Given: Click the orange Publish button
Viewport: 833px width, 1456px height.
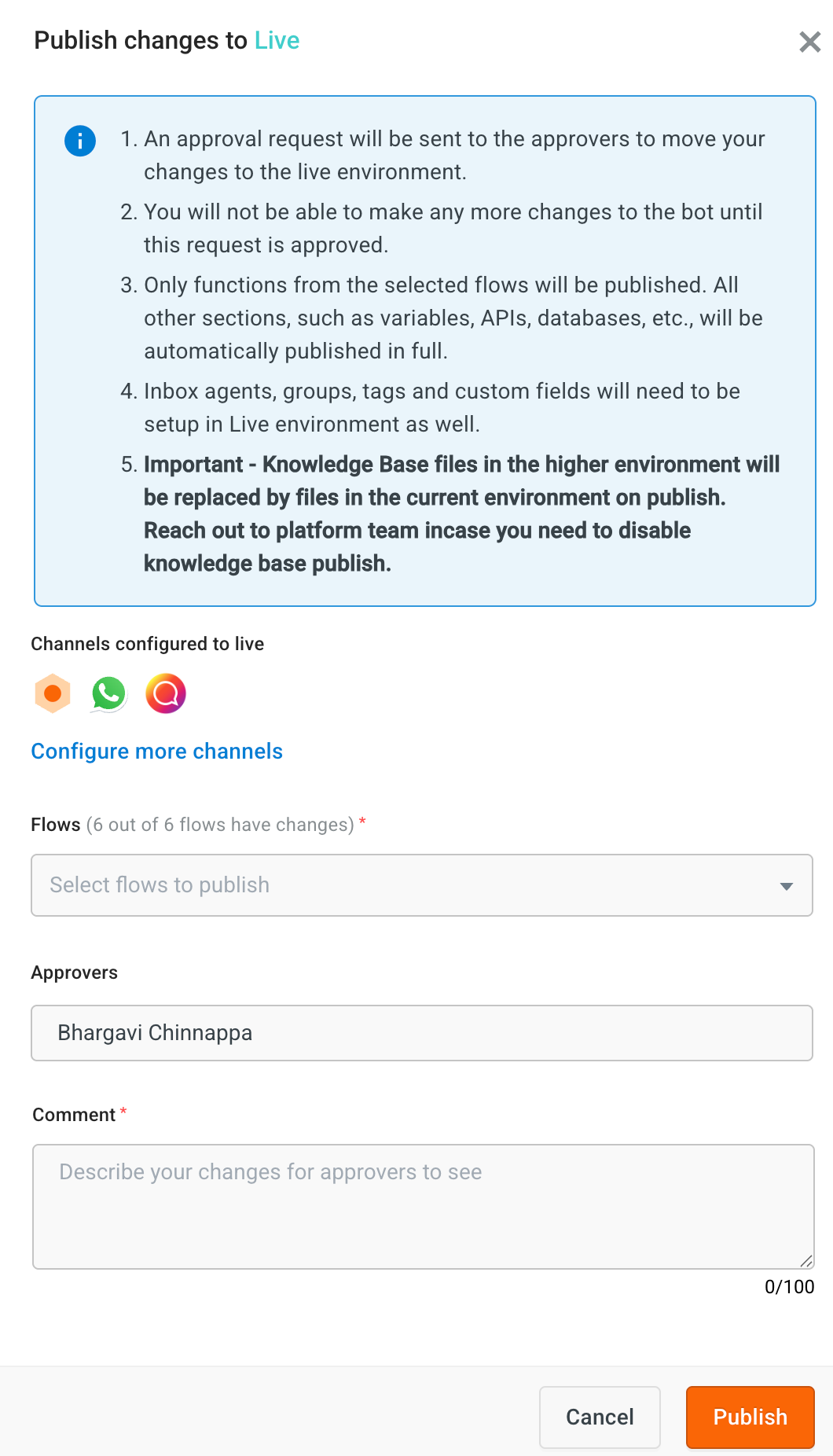Looking at the screenshot, I should 750,1417.
